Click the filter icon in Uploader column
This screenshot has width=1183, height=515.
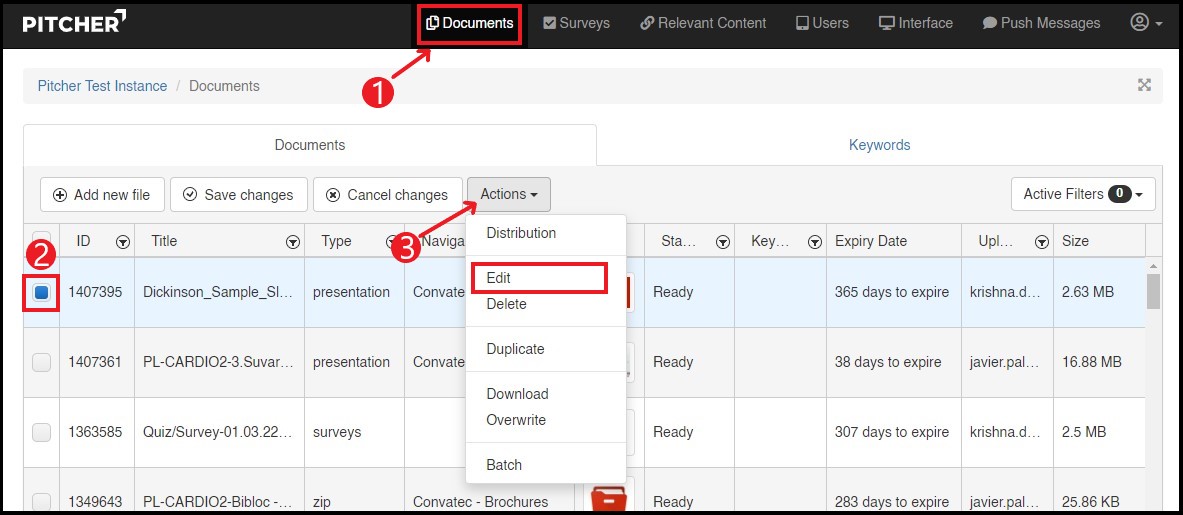pos(1041,241)
